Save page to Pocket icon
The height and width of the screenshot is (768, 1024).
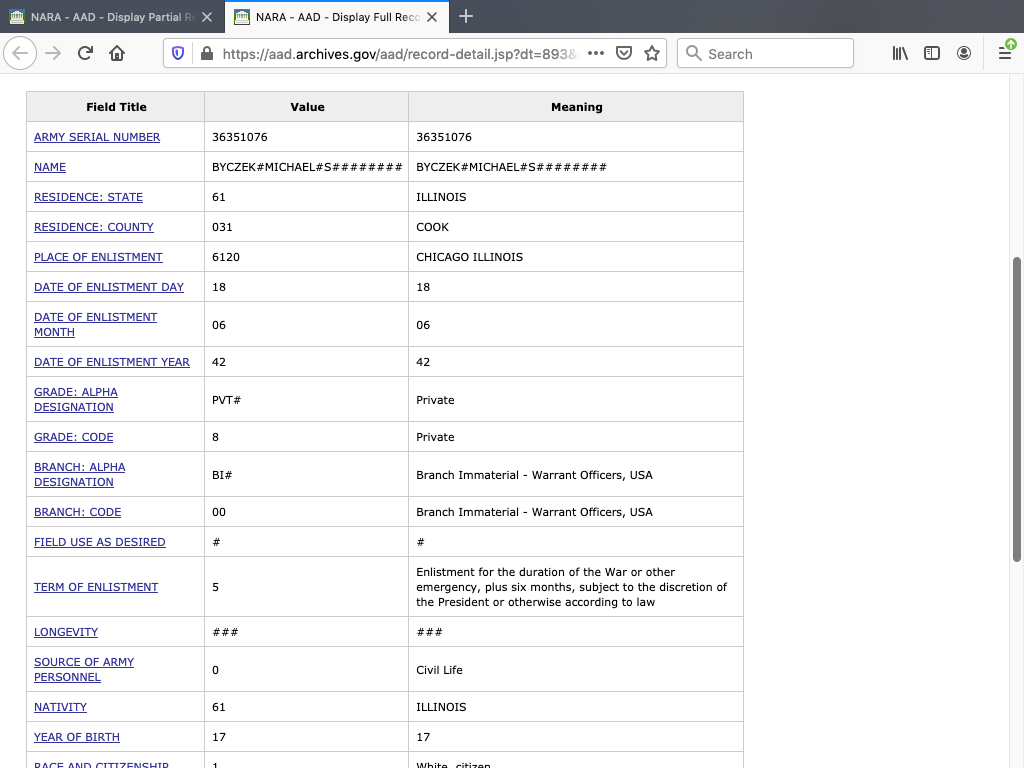(624, 54)
